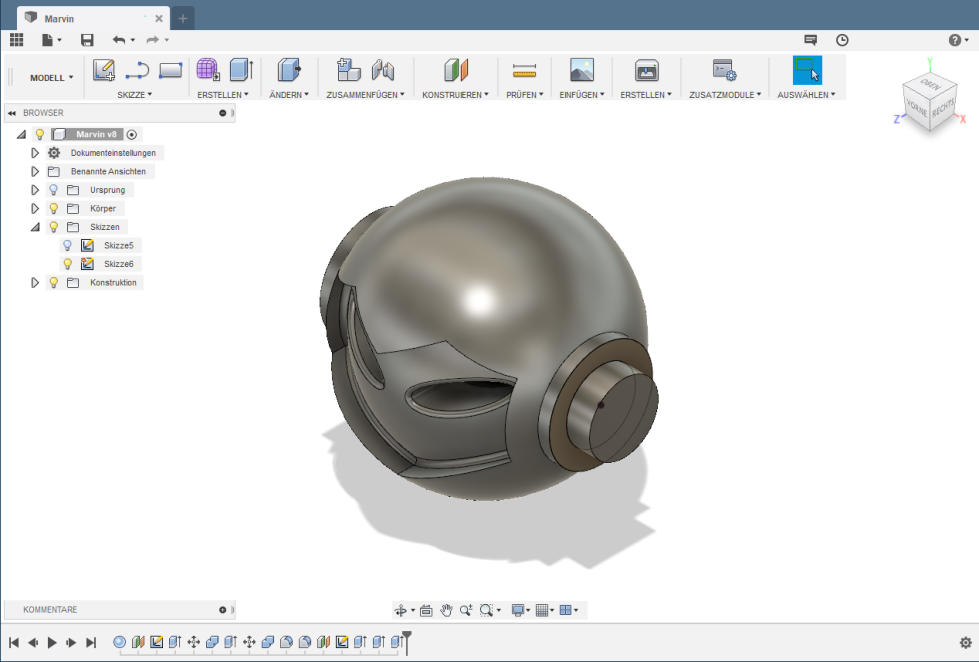Click the Insert image icon
Screen dimensions: 979x662
(582, 70)
